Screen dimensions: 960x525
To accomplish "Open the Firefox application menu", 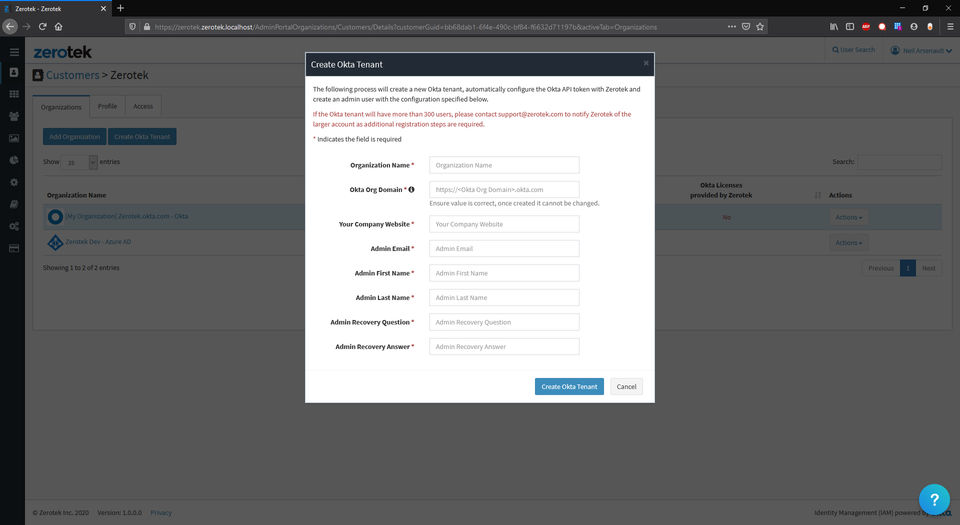I will [950, 26].
